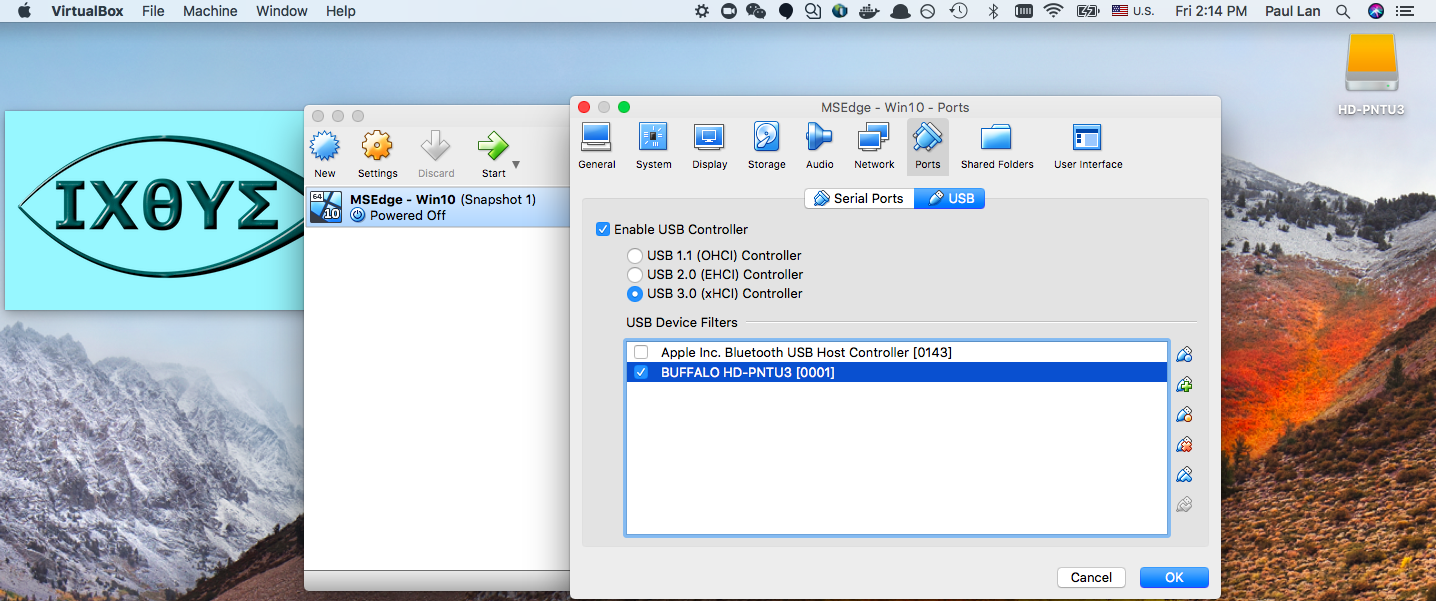Open the Shared Folders settings section
This screenshot has width=1436, height=601.
point(996,146)
